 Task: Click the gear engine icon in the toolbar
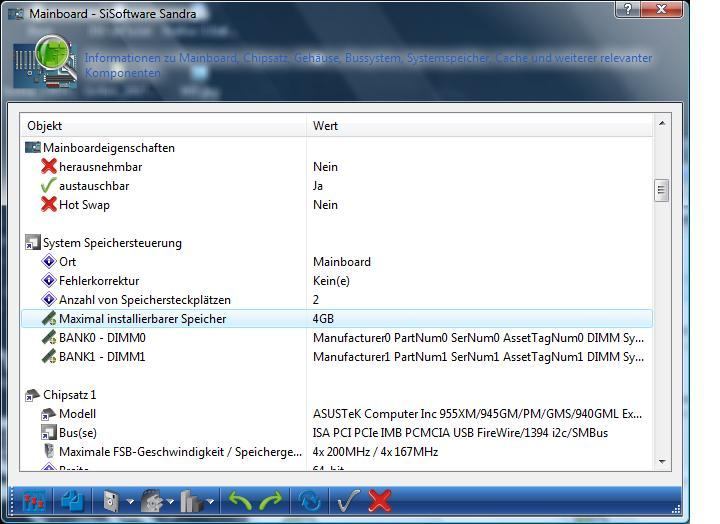pos(152,501)
